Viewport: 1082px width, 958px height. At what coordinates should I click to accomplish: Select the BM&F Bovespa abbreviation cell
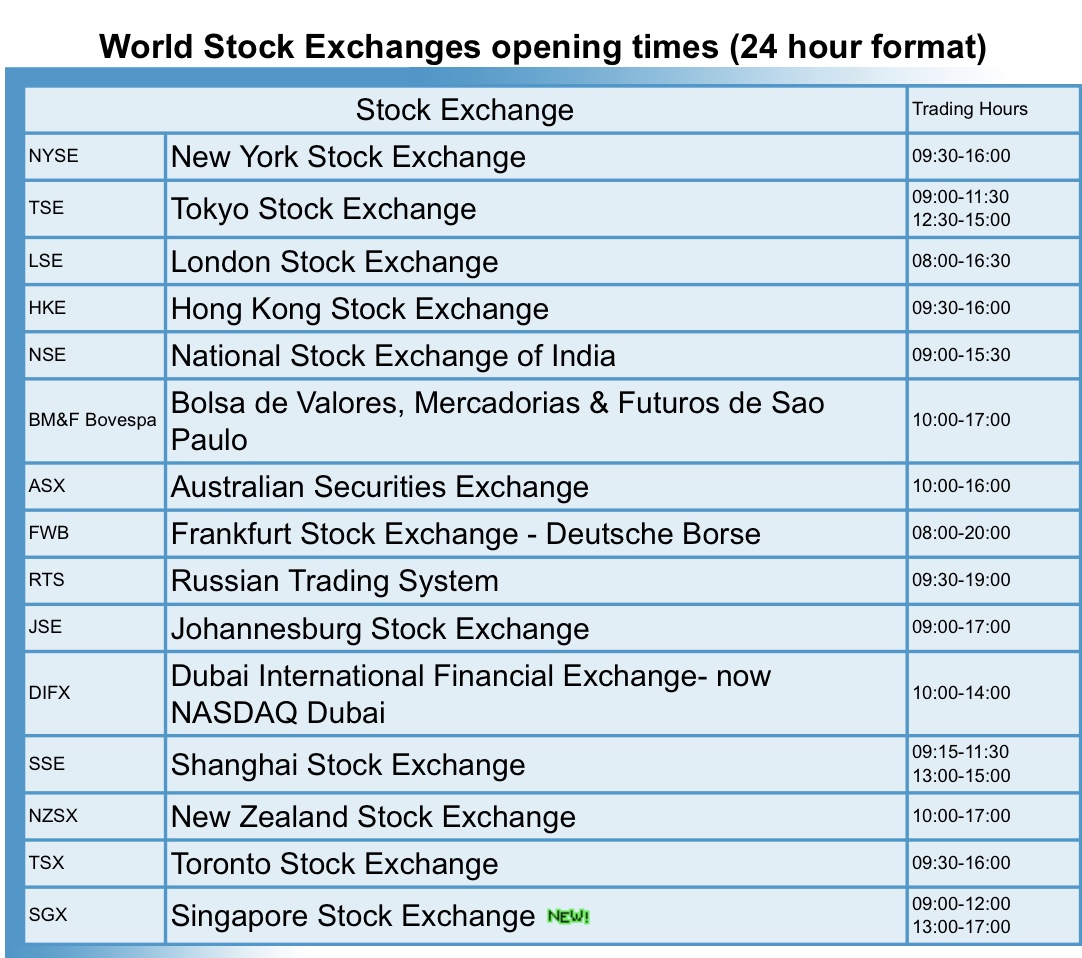pos(95,420)
